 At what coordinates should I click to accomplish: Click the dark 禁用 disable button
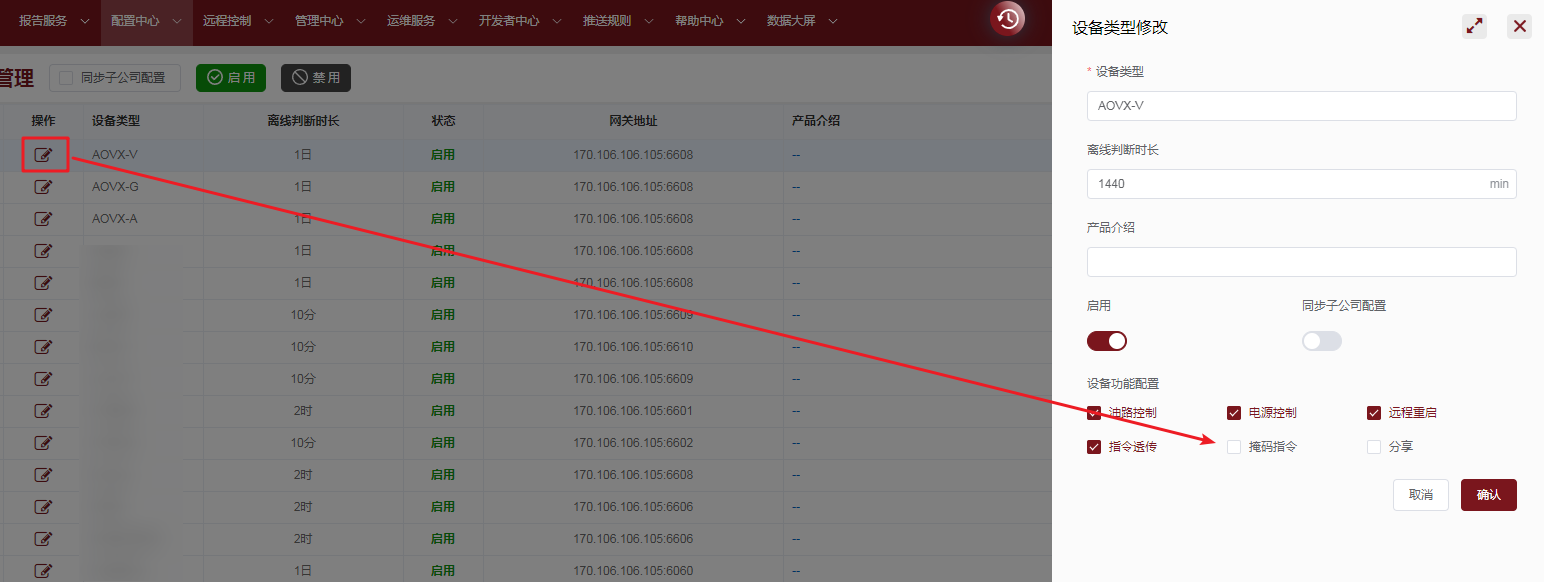(316, 78)
